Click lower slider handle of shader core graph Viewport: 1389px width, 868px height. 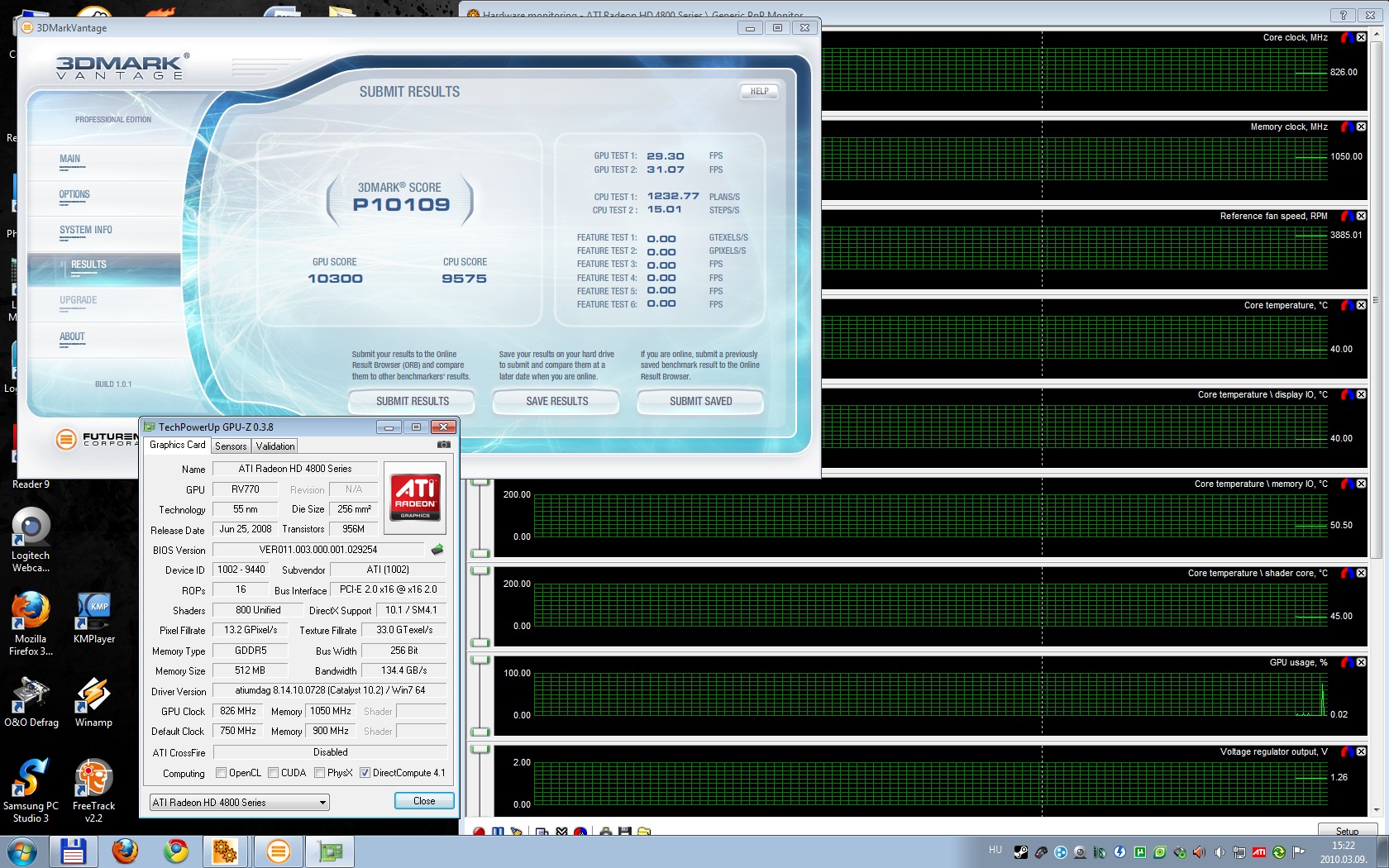point(480,642)
